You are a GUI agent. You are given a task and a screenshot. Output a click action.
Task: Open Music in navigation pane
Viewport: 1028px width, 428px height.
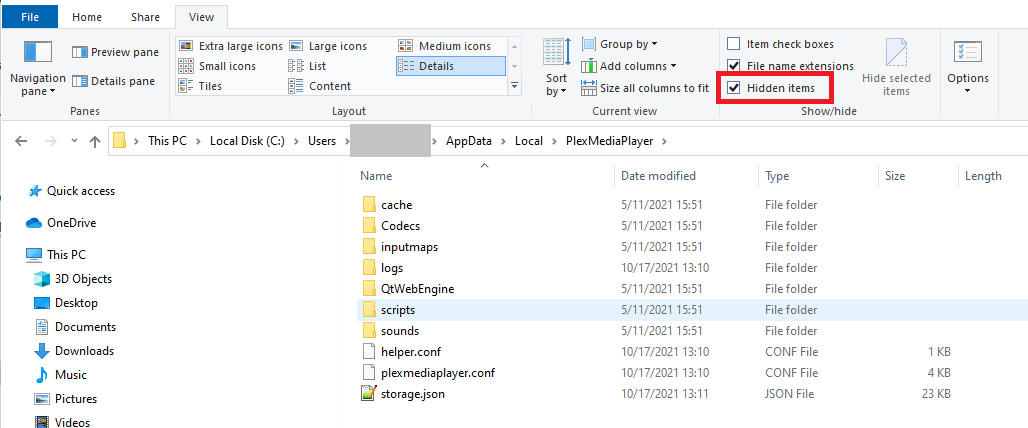pos(60,375)
